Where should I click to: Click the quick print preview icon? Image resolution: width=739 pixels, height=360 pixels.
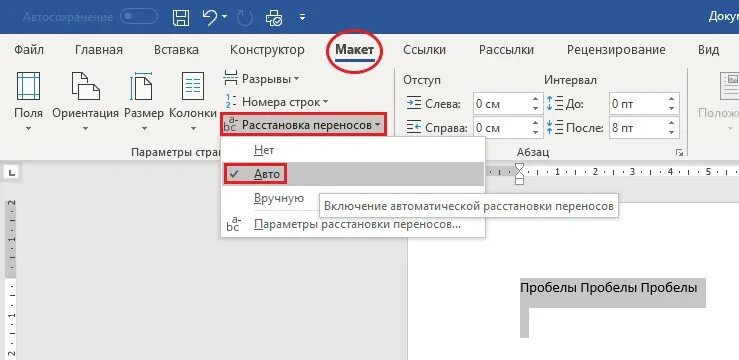(274, 18)
